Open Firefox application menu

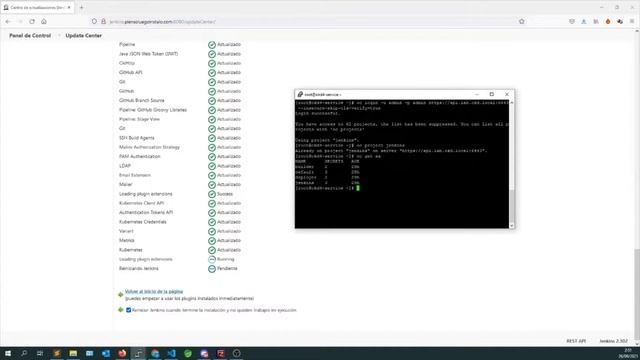pyautogui.click(x=632, y=22)
